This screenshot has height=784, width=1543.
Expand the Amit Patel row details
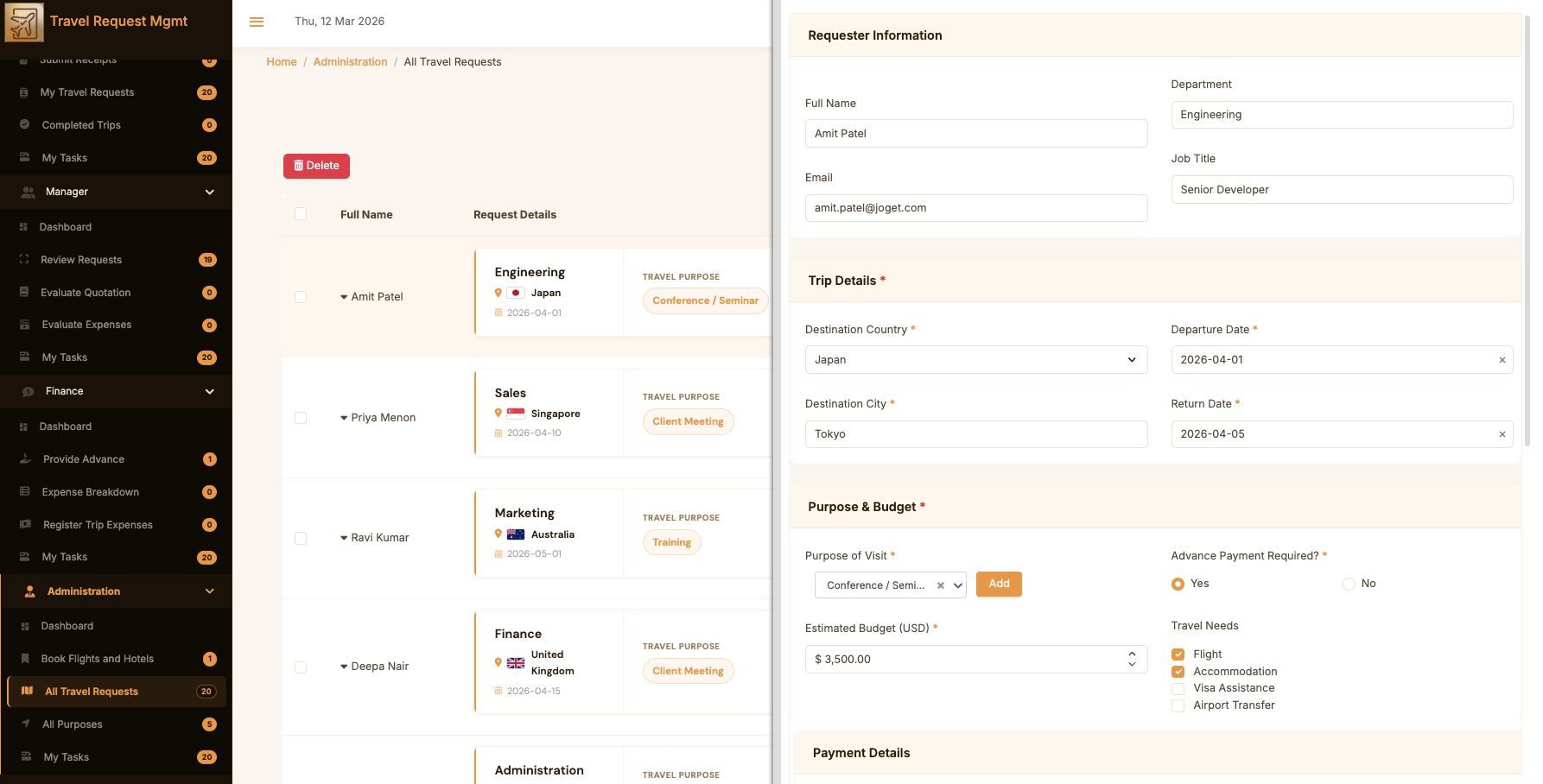pos(344,297)
